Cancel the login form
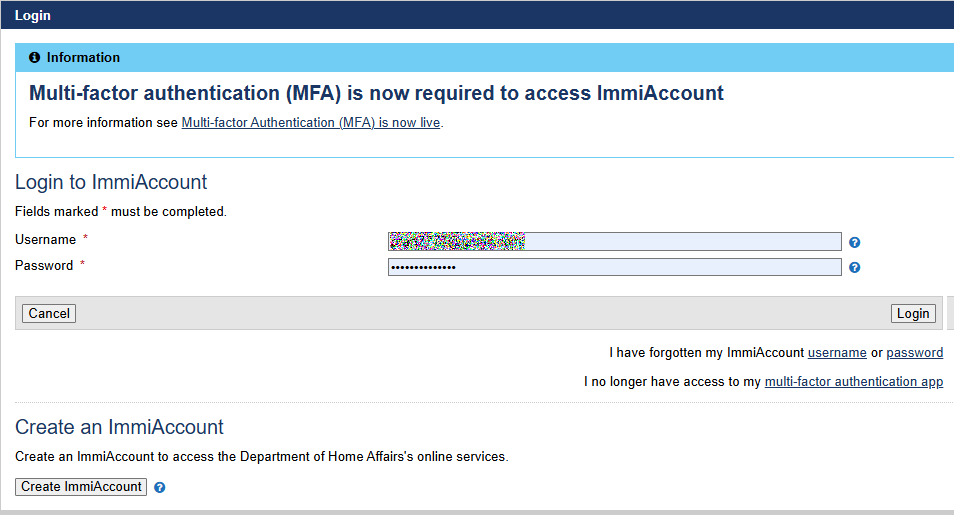 pos(49,314)
